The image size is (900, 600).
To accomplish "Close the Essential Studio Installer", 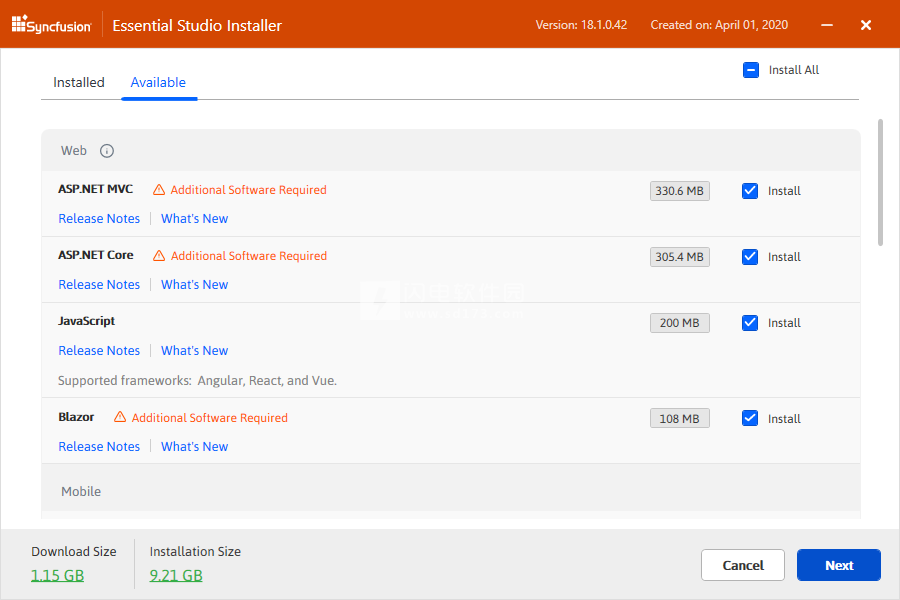I will click(x=866, y=25).
